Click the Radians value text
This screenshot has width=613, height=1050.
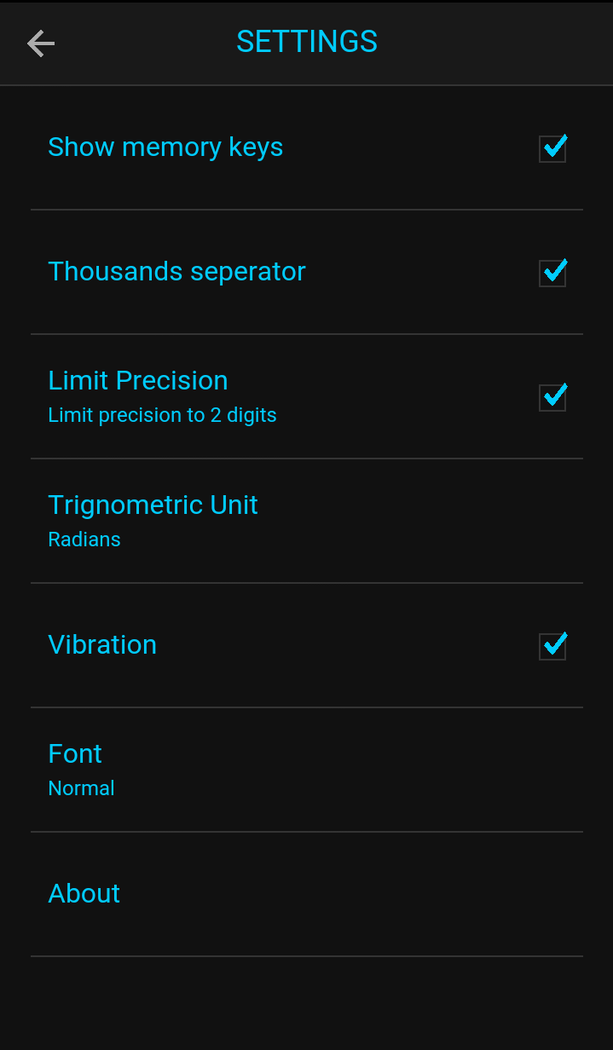(84, 540)
